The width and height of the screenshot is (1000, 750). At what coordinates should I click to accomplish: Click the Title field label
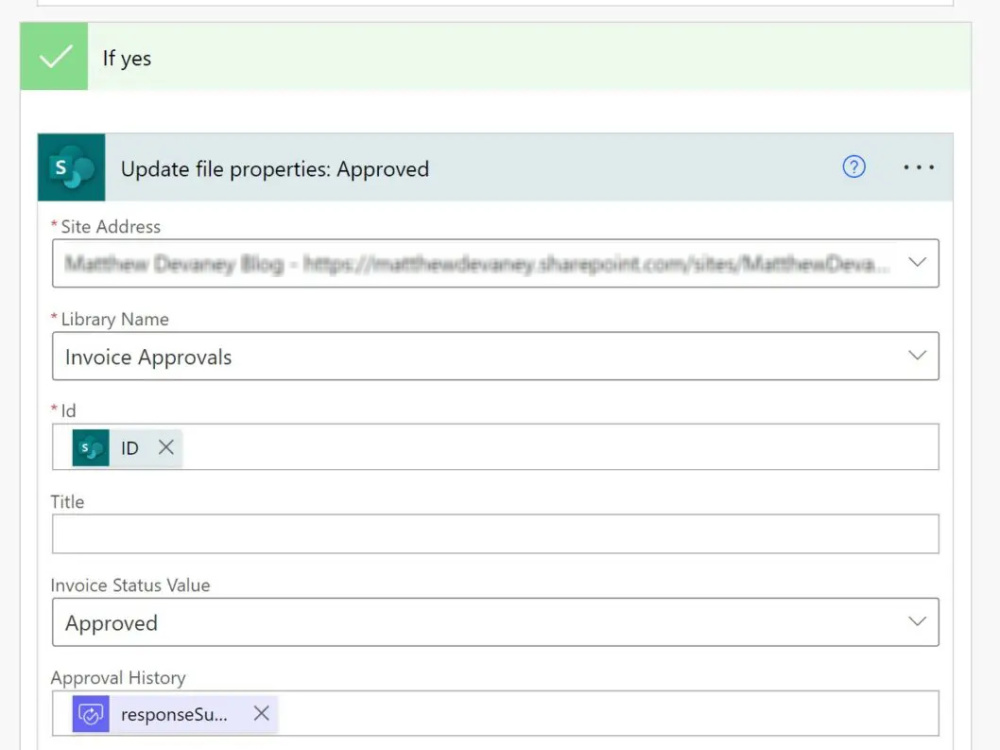tap(67, 502)
